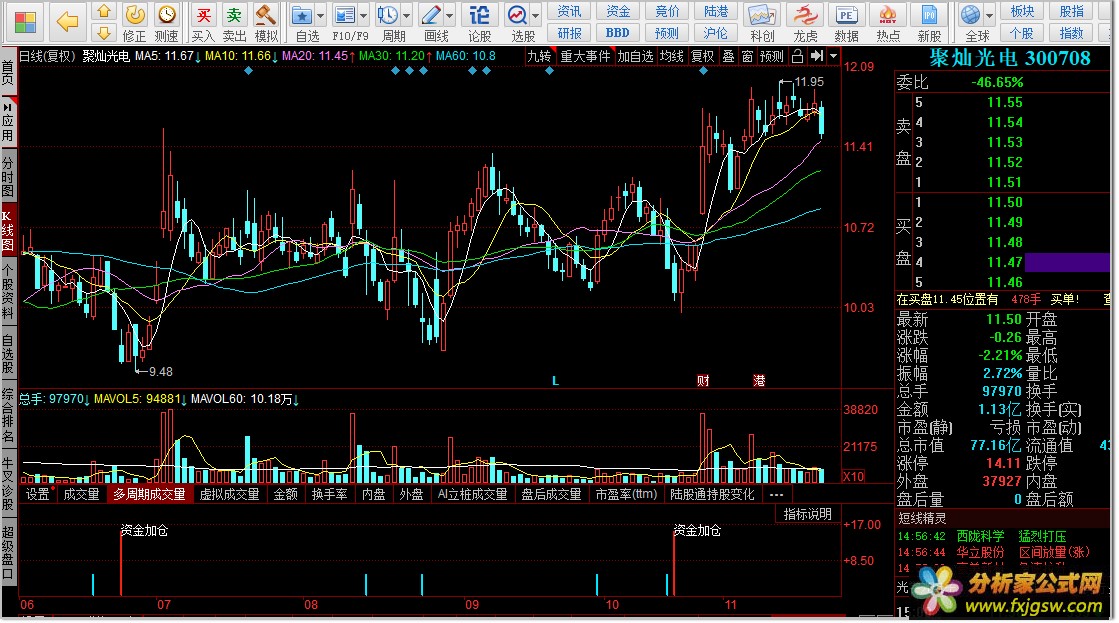Click the 板块 sectors button
The height and width of the screenshot is (623, 1119).
coord(1023,11)
